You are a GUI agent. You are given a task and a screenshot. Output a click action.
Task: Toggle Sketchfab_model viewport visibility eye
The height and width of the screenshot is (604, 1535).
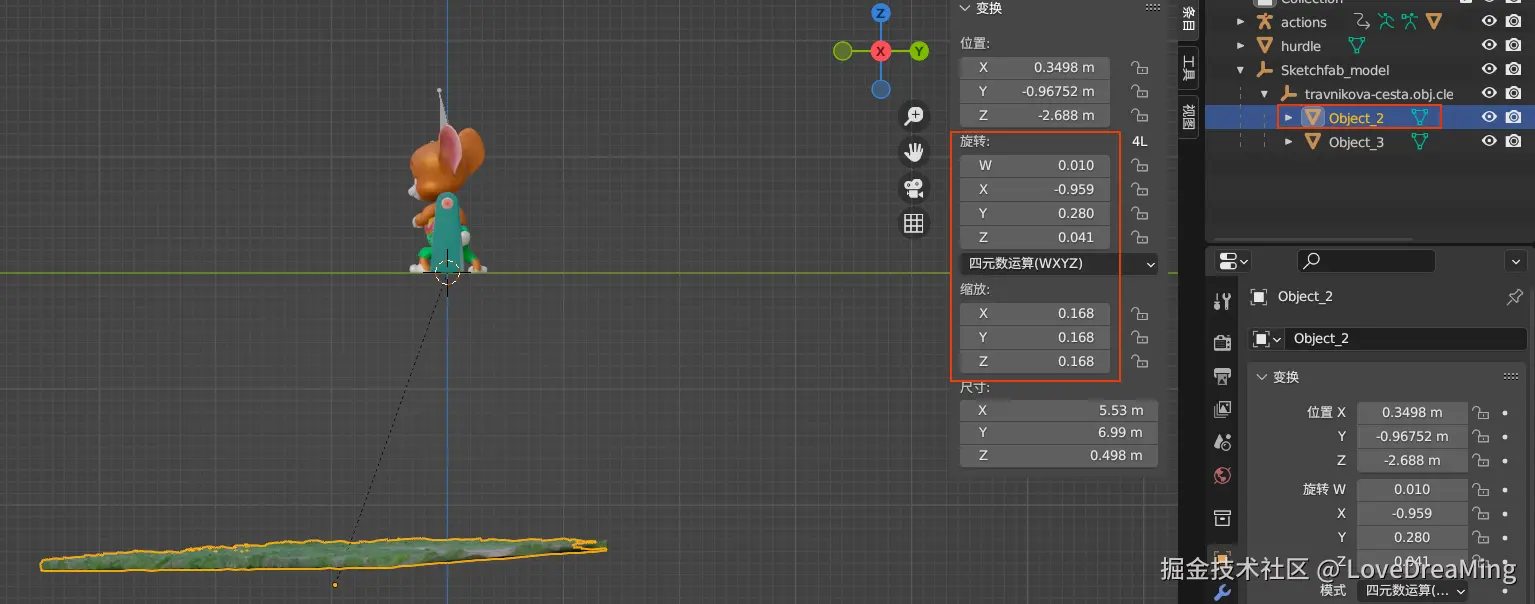coord(1489,69)
